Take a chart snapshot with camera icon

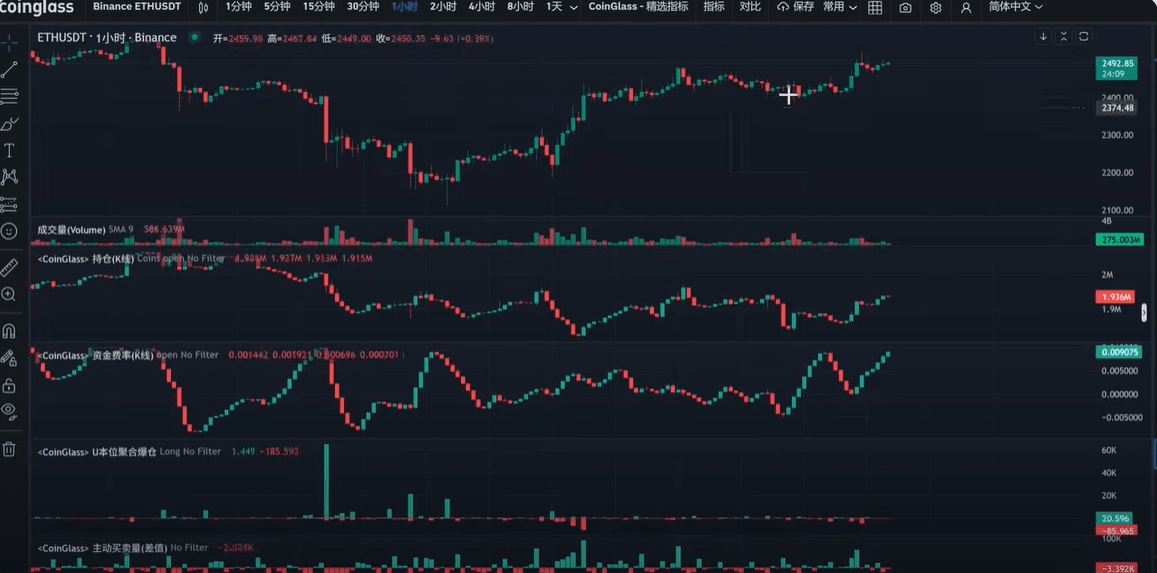[905, 7]
